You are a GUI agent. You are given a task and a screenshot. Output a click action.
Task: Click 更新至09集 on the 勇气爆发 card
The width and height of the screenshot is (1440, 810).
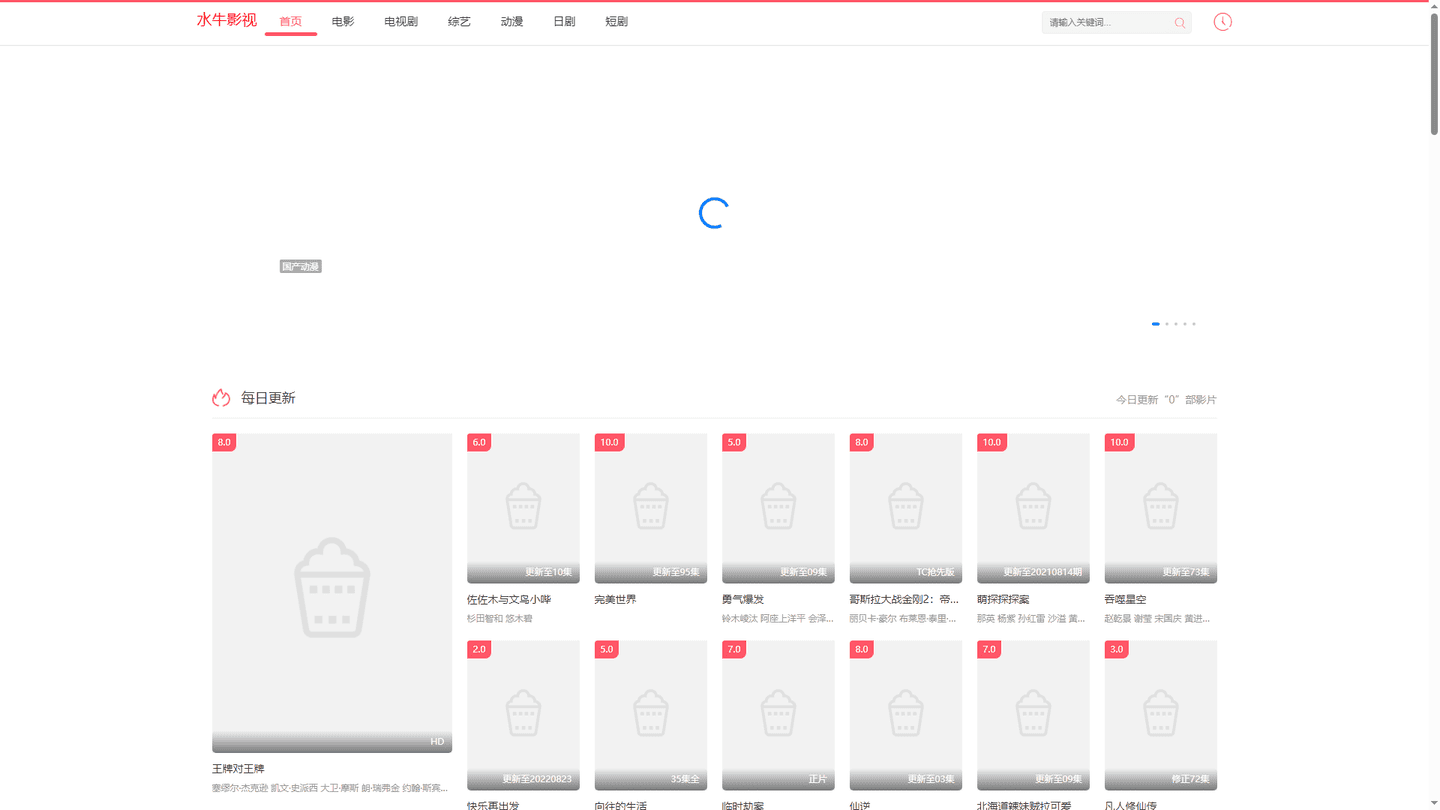click(804, 573)
